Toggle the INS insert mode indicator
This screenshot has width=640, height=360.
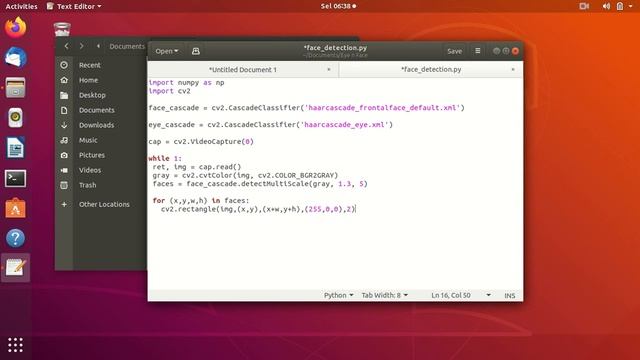click(510, 296)
